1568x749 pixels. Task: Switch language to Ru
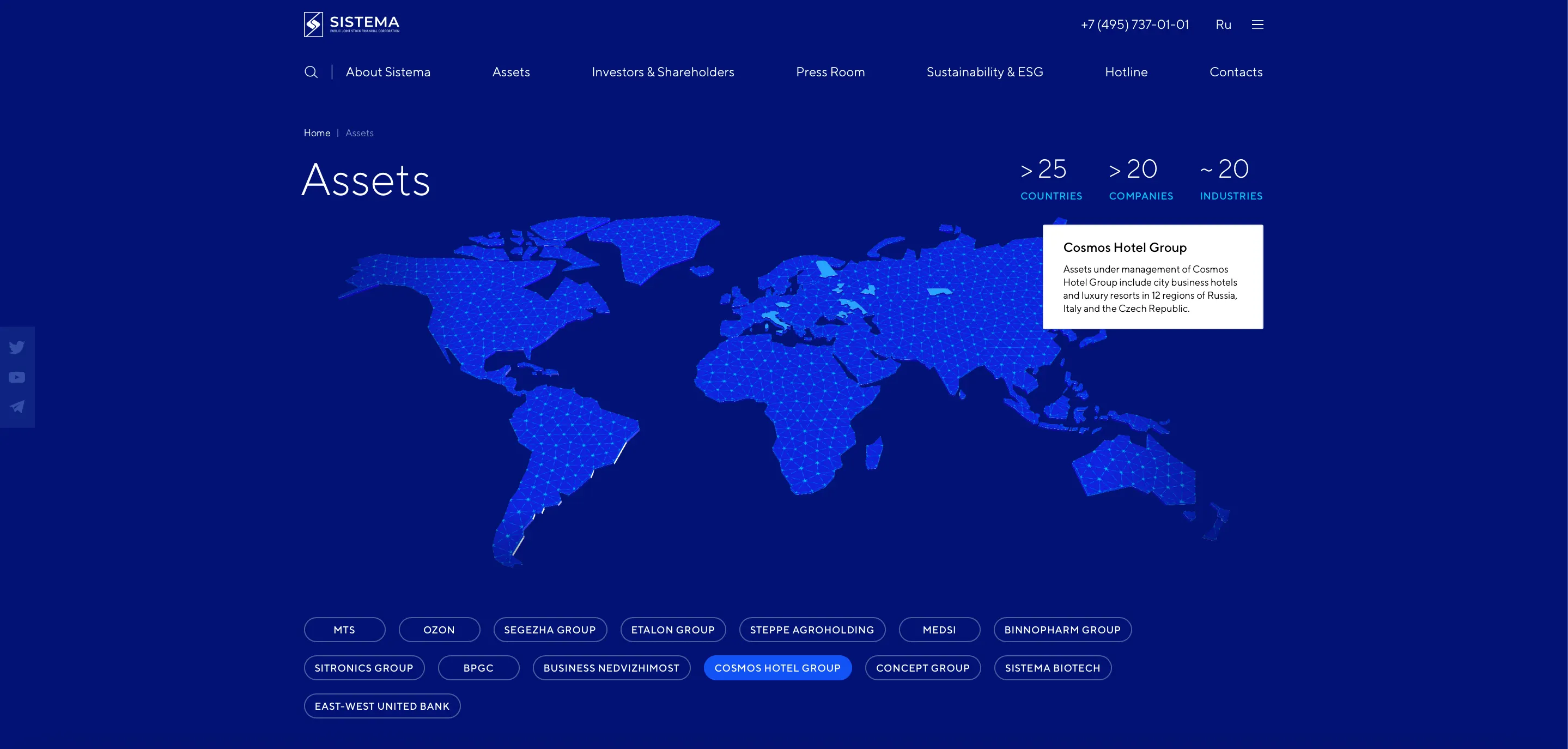point(1223,25)
